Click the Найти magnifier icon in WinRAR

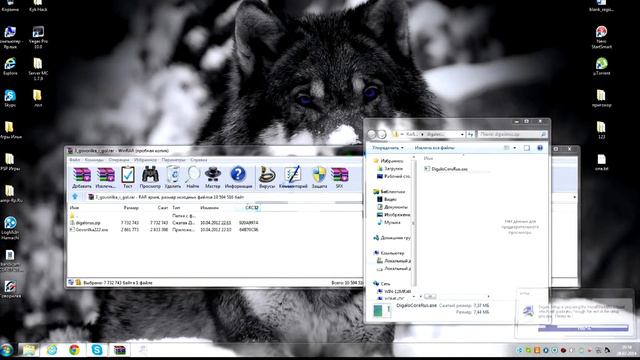tap(193, 178)
